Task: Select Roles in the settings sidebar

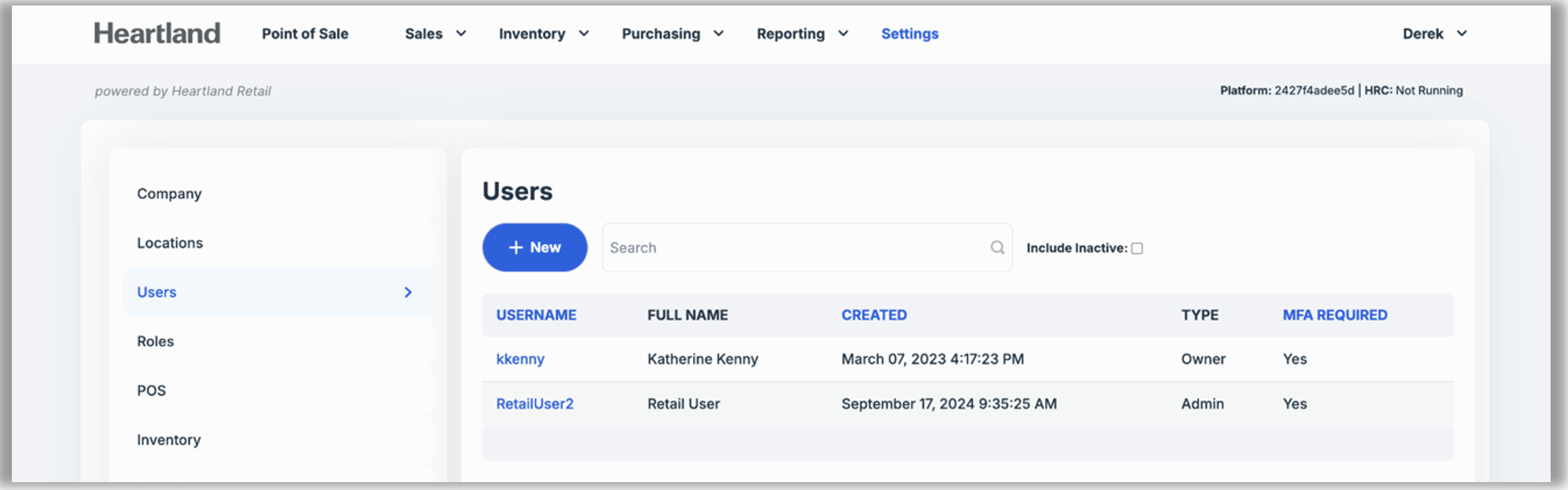Action: (x=156, y=341)
